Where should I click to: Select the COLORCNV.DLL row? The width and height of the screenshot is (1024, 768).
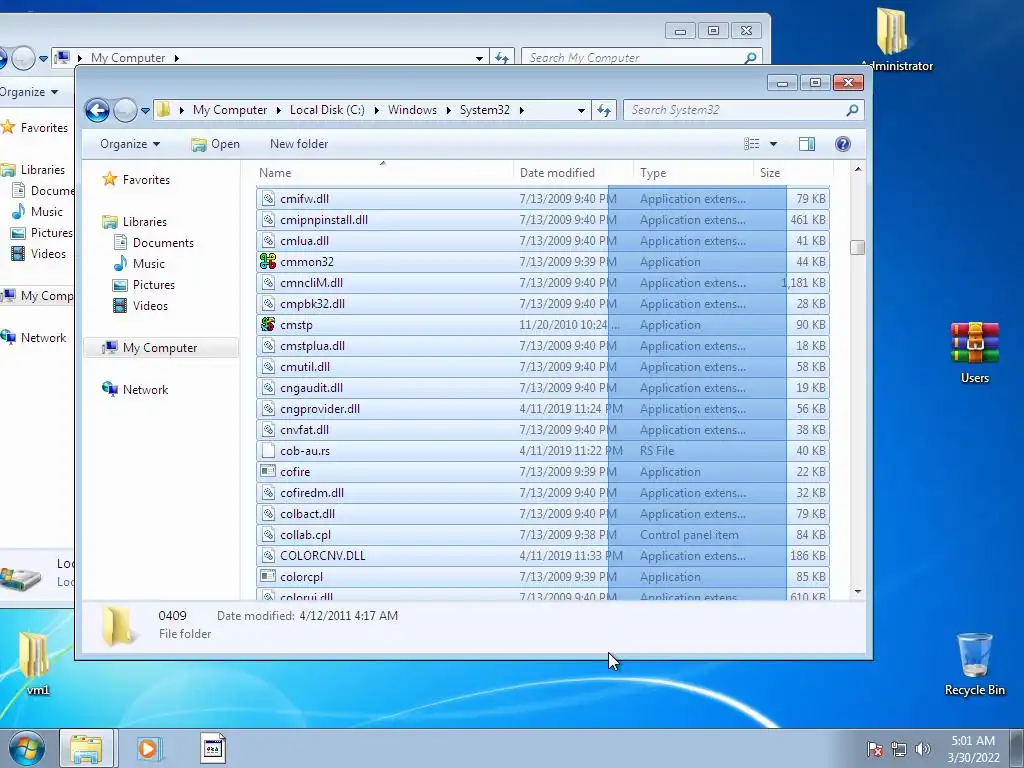[543, 556]
